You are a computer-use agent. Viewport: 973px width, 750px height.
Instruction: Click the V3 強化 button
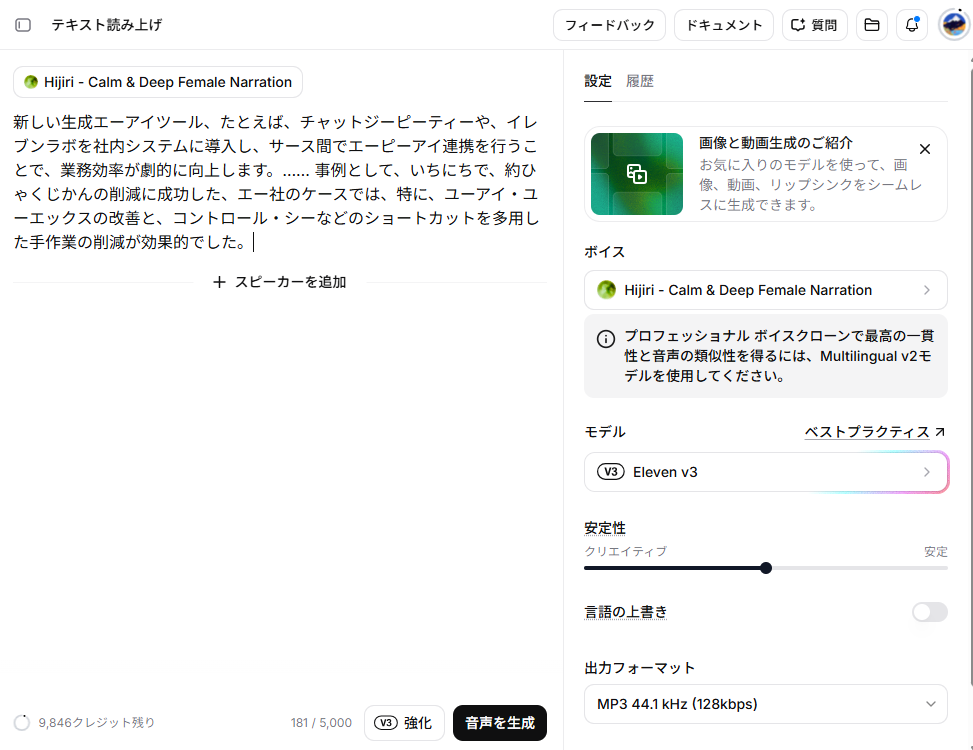tap(404, 723)
